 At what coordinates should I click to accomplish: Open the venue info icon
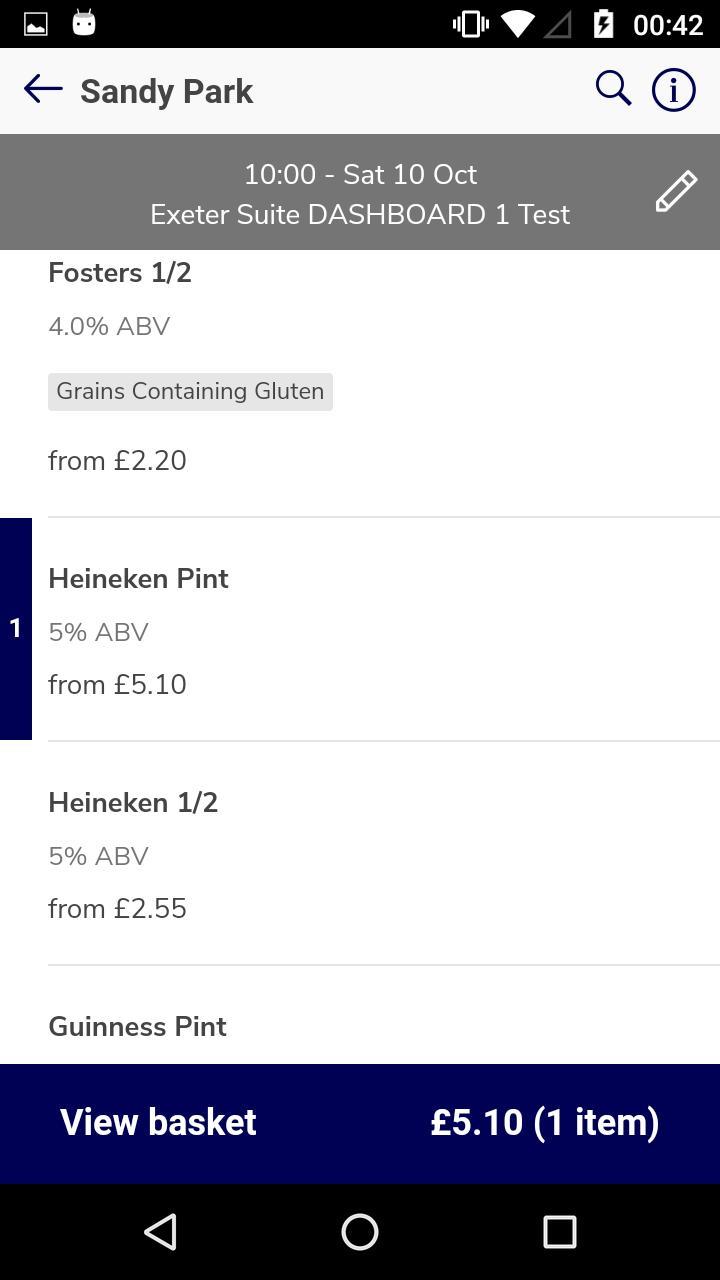pos(673,90)
